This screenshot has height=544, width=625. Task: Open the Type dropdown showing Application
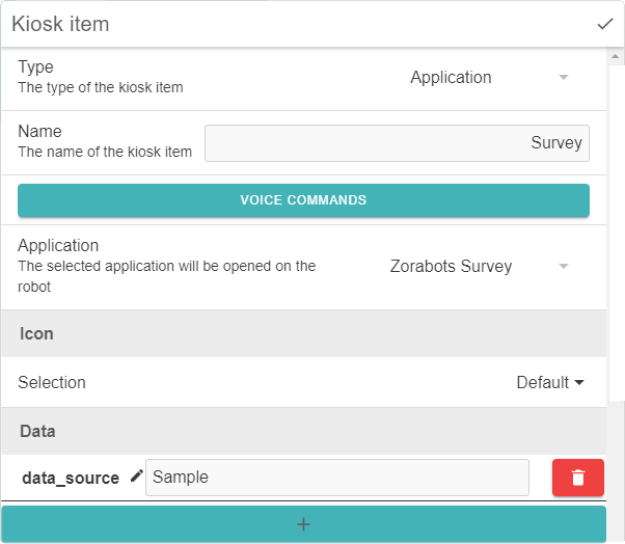point(489,77)
